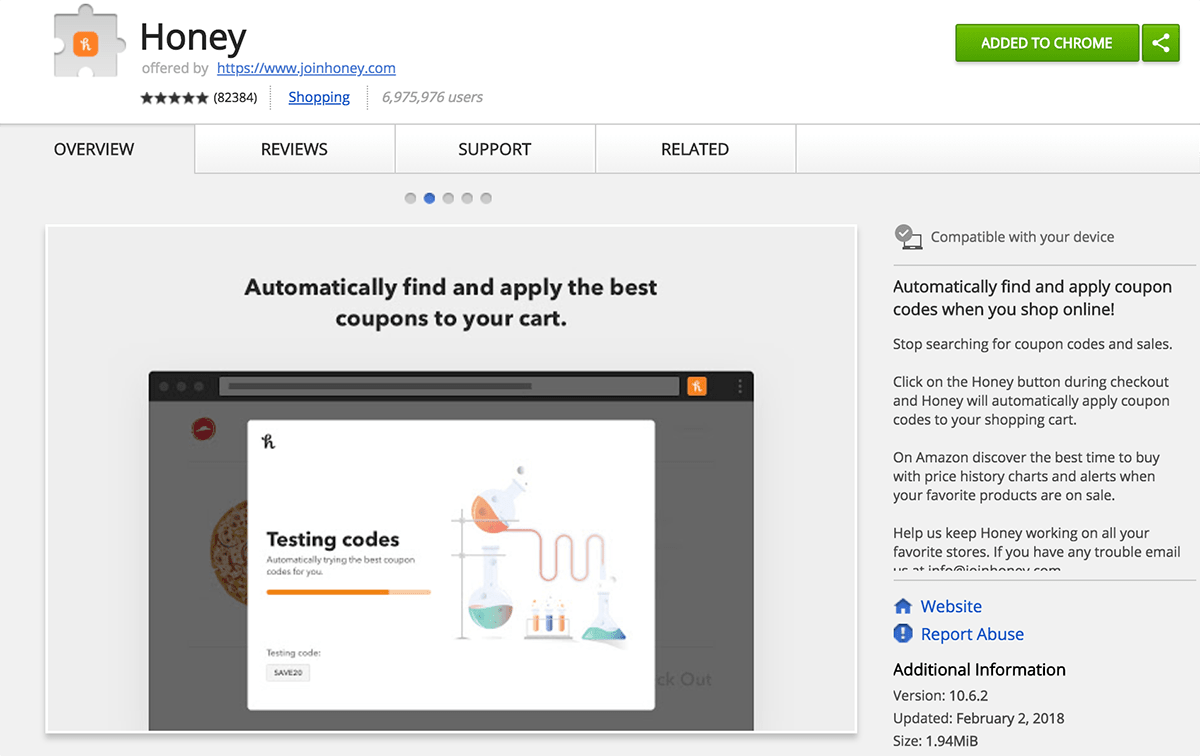Click the (82384) ratings count
This screenshot has width=1200, height=756.
pos(235,98)
